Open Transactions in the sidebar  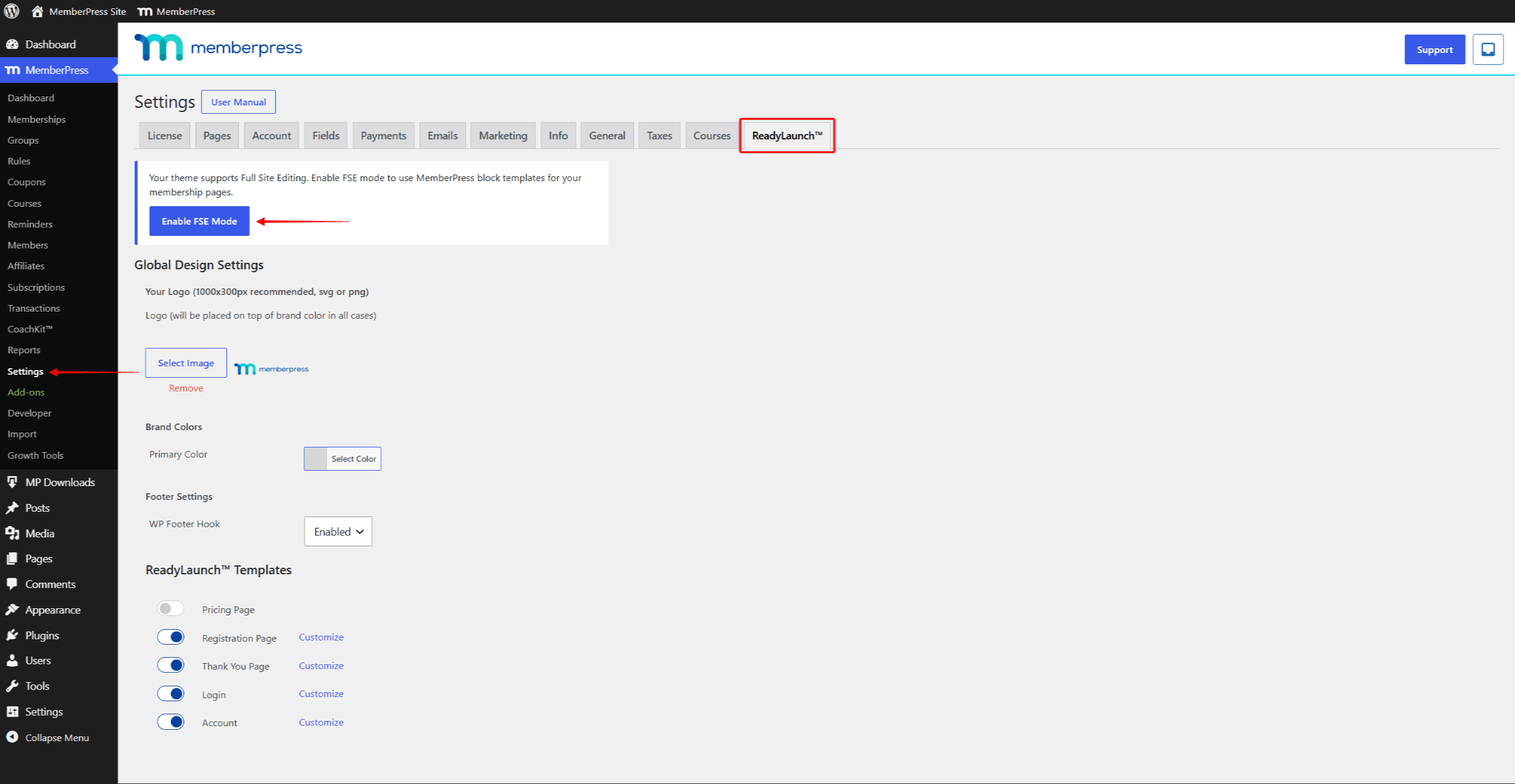34,308
